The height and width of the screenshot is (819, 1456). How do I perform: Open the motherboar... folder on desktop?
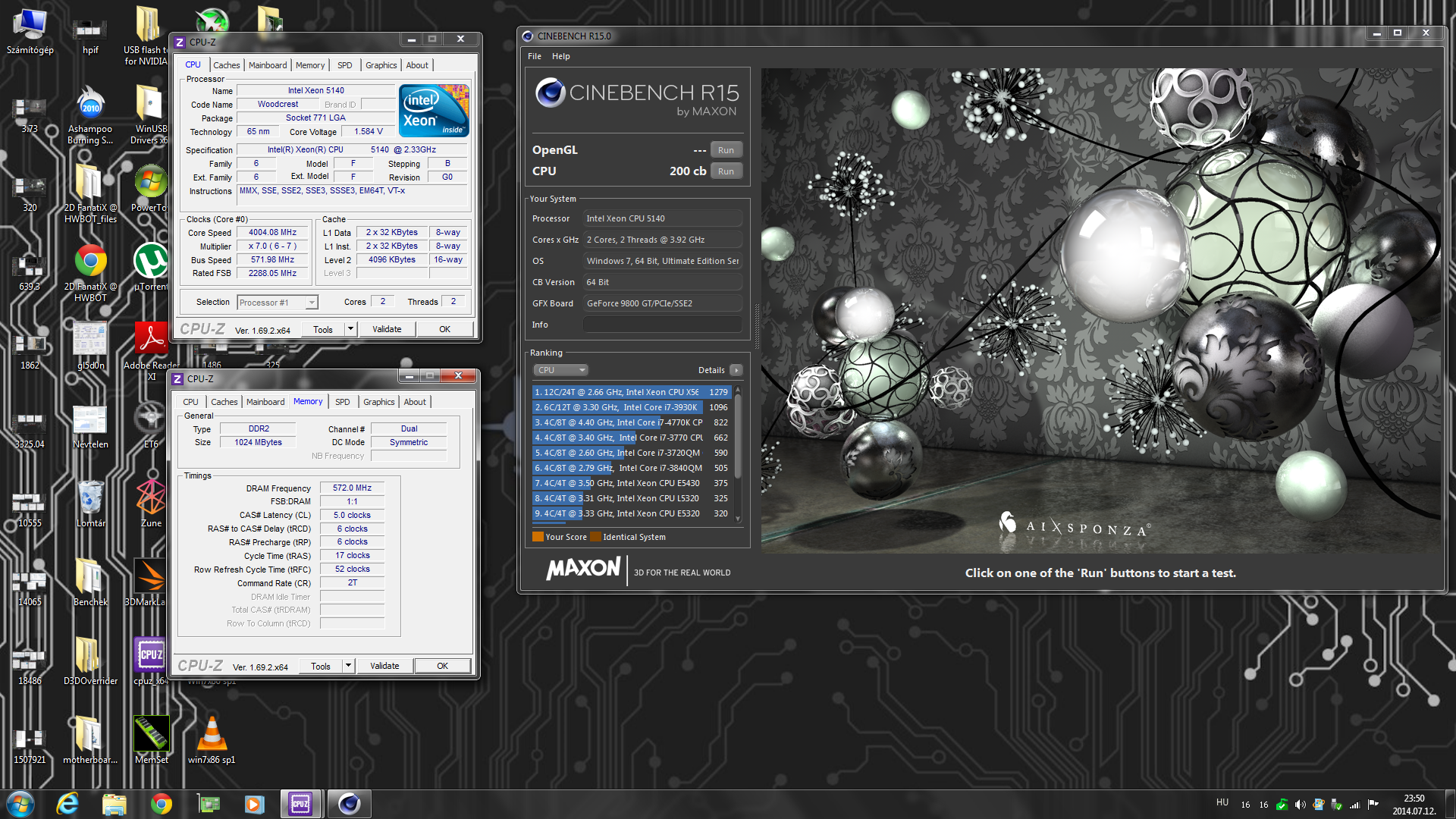(x=90, y=741)
